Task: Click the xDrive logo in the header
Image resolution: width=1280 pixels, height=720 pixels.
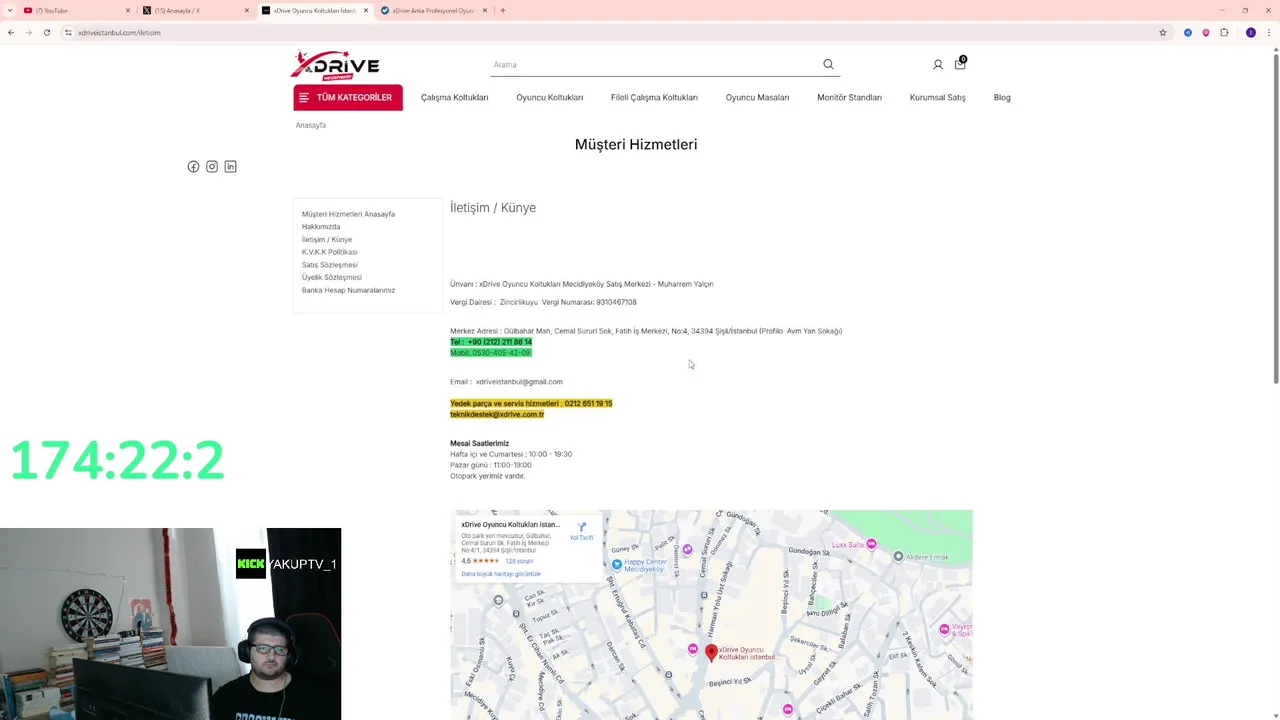Action: (335, 65)
